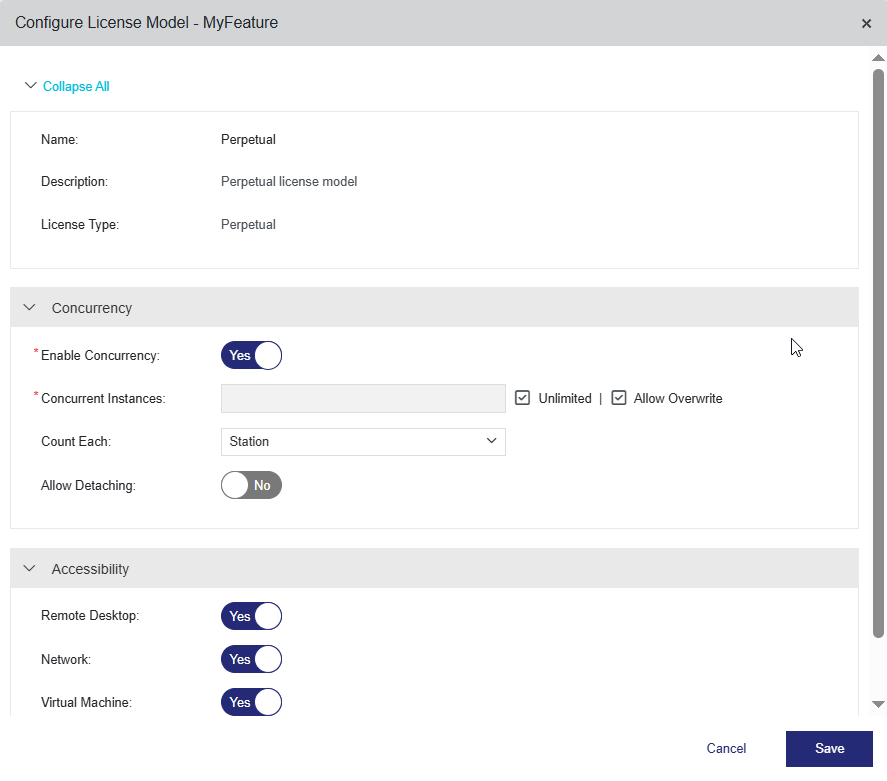Image resolution: width=887 pixels, height=781 pixels.
Task: Click the Concurrent Instances input field
Action: coord(363,398)
